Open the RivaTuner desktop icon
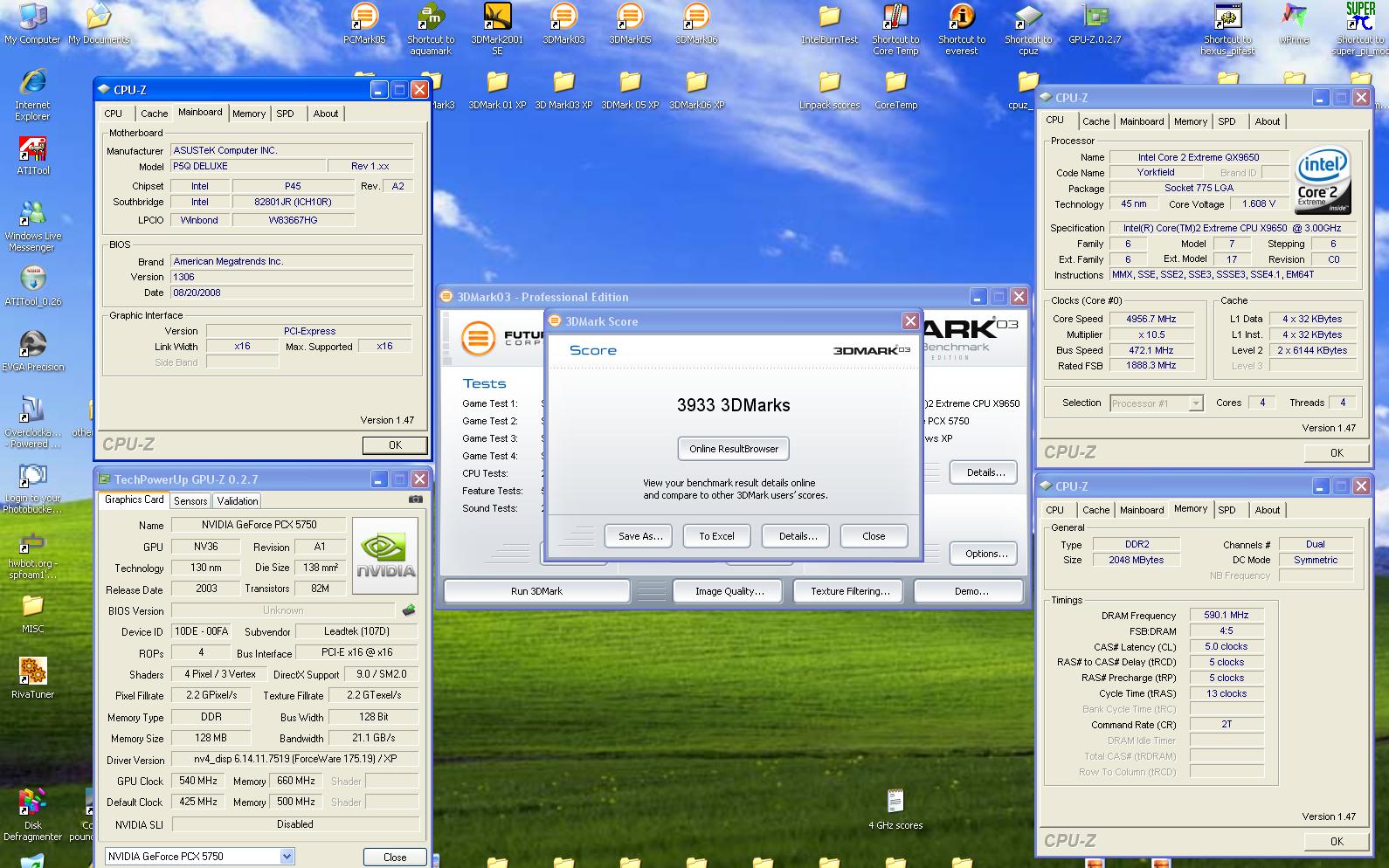 click(x=32, y=679)
